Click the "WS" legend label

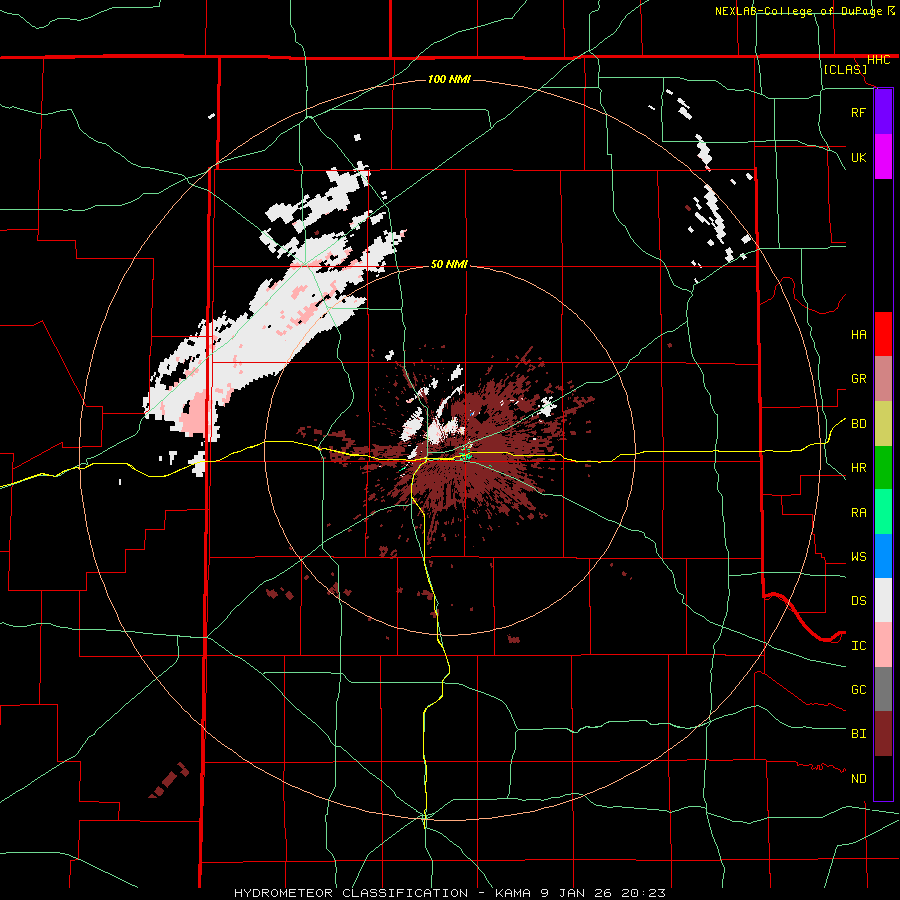(858, 557)
